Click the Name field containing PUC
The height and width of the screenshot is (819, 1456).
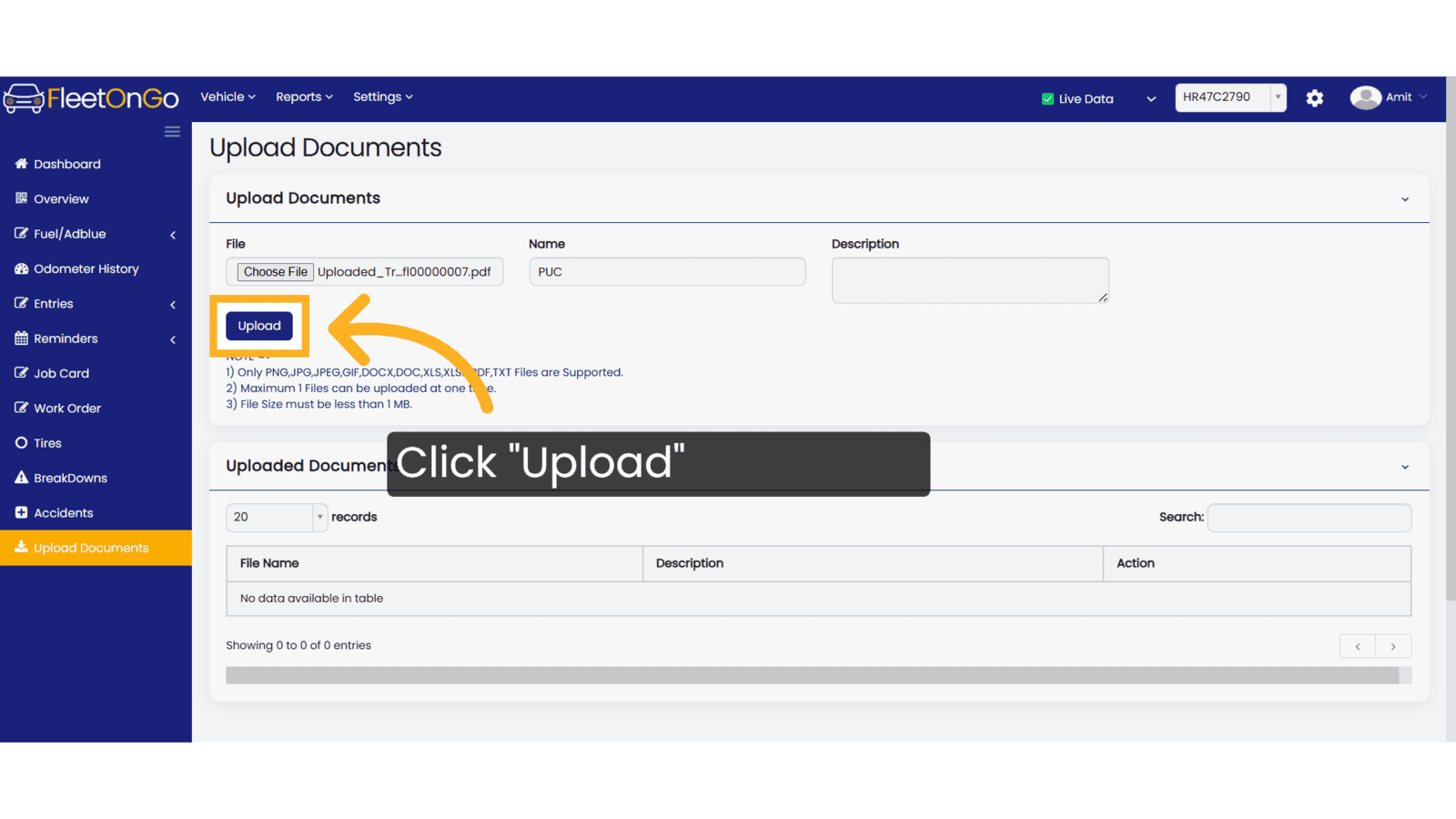(x=667, y=272)
